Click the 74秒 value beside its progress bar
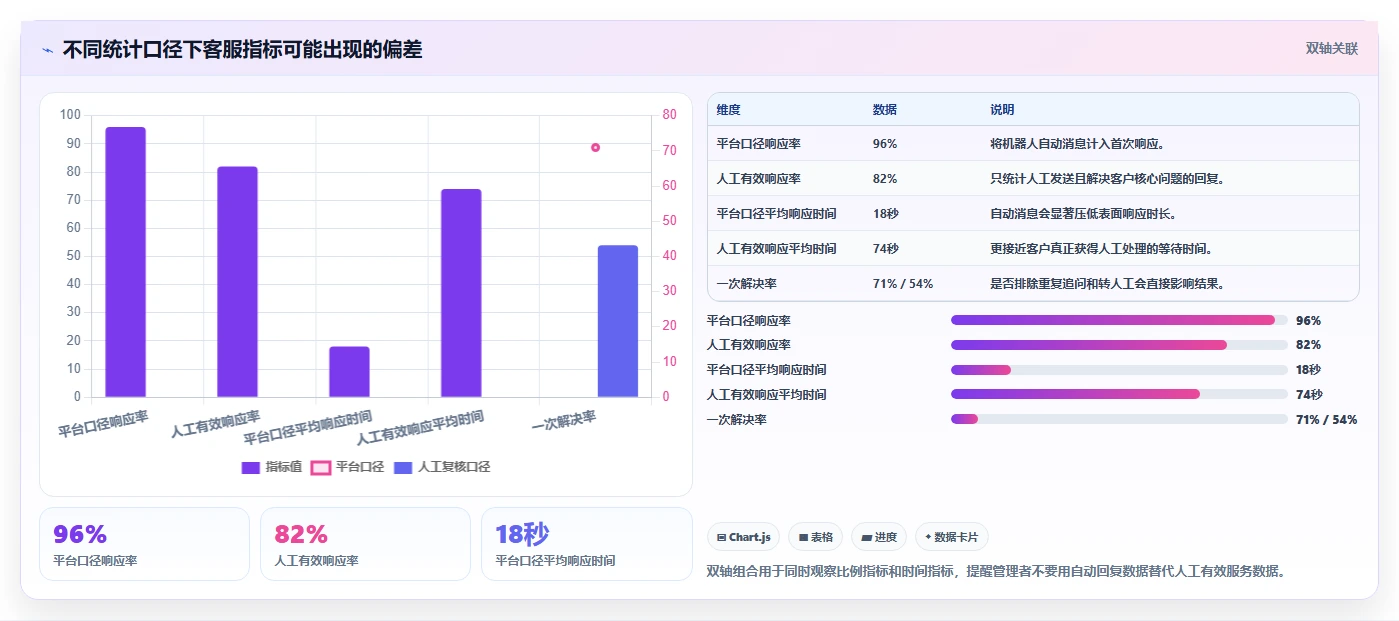 coord(1309,395)
